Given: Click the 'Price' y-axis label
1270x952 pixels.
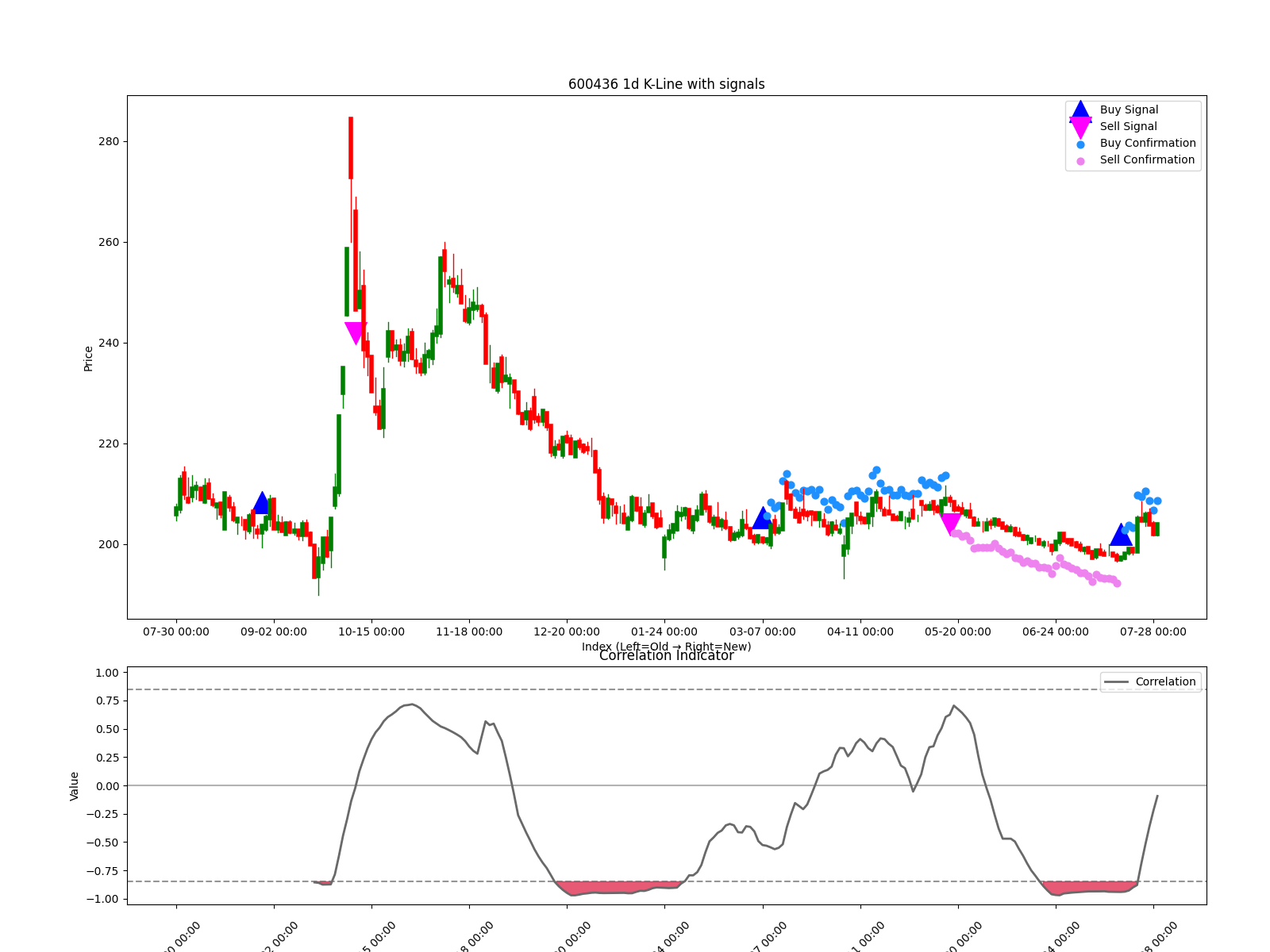Looking at the screenshot, I should [88, 358].
